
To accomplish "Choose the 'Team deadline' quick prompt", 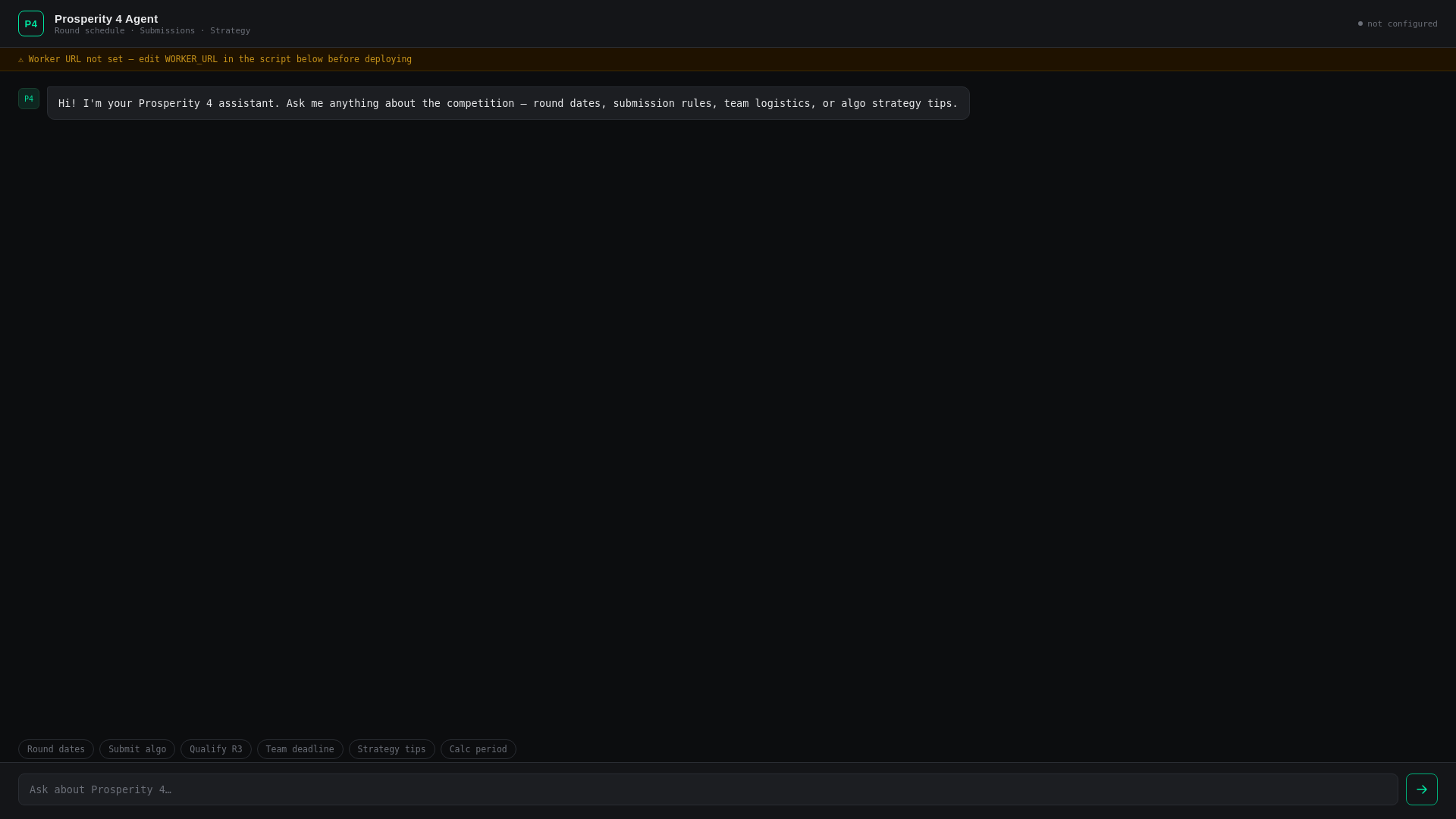I will (300, 749).
